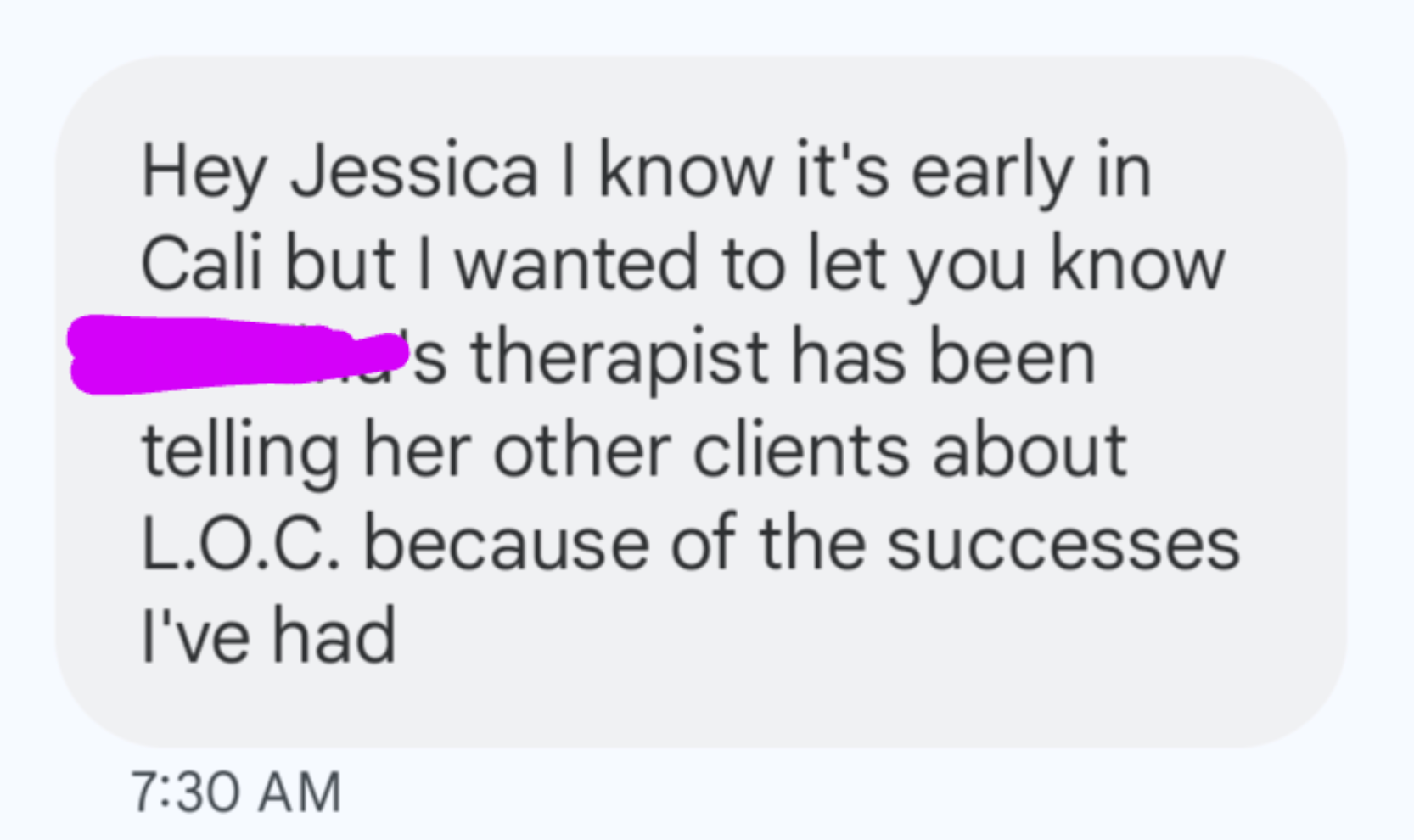Image resolution: width=1414 pixels, height=840 pixels.
Task: Click the word 'Jessica' in the message
Action: point(414,172)
